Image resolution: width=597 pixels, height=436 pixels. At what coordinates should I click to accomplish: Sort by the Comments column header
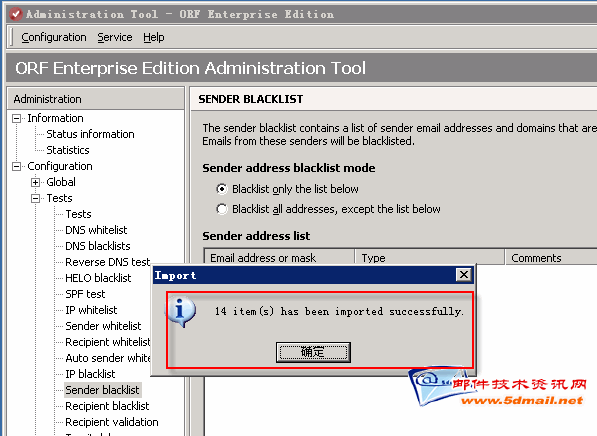pos(551,258)
